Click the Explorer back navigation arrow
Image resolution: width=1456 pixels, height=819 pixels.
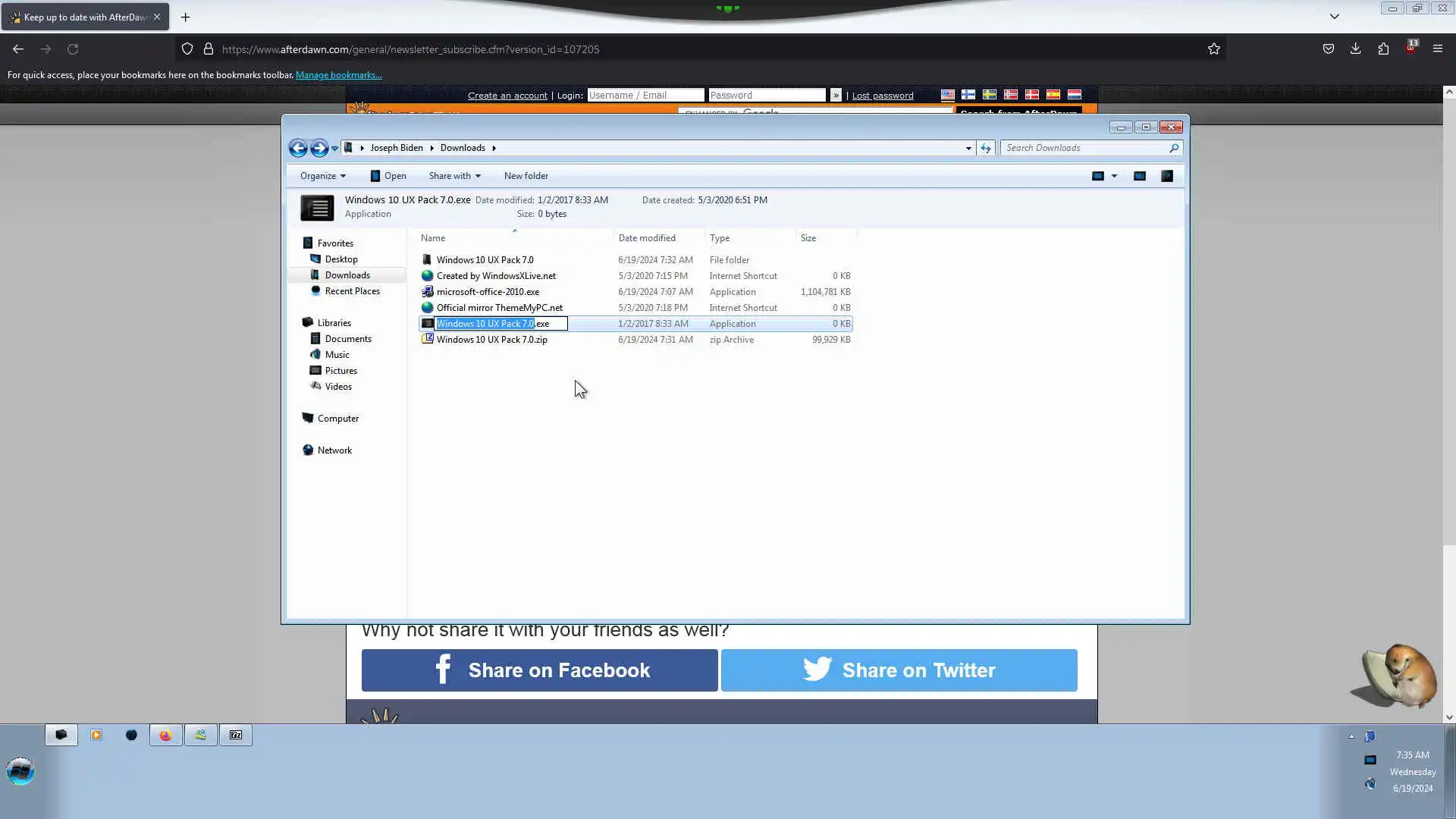click(298, 149)
